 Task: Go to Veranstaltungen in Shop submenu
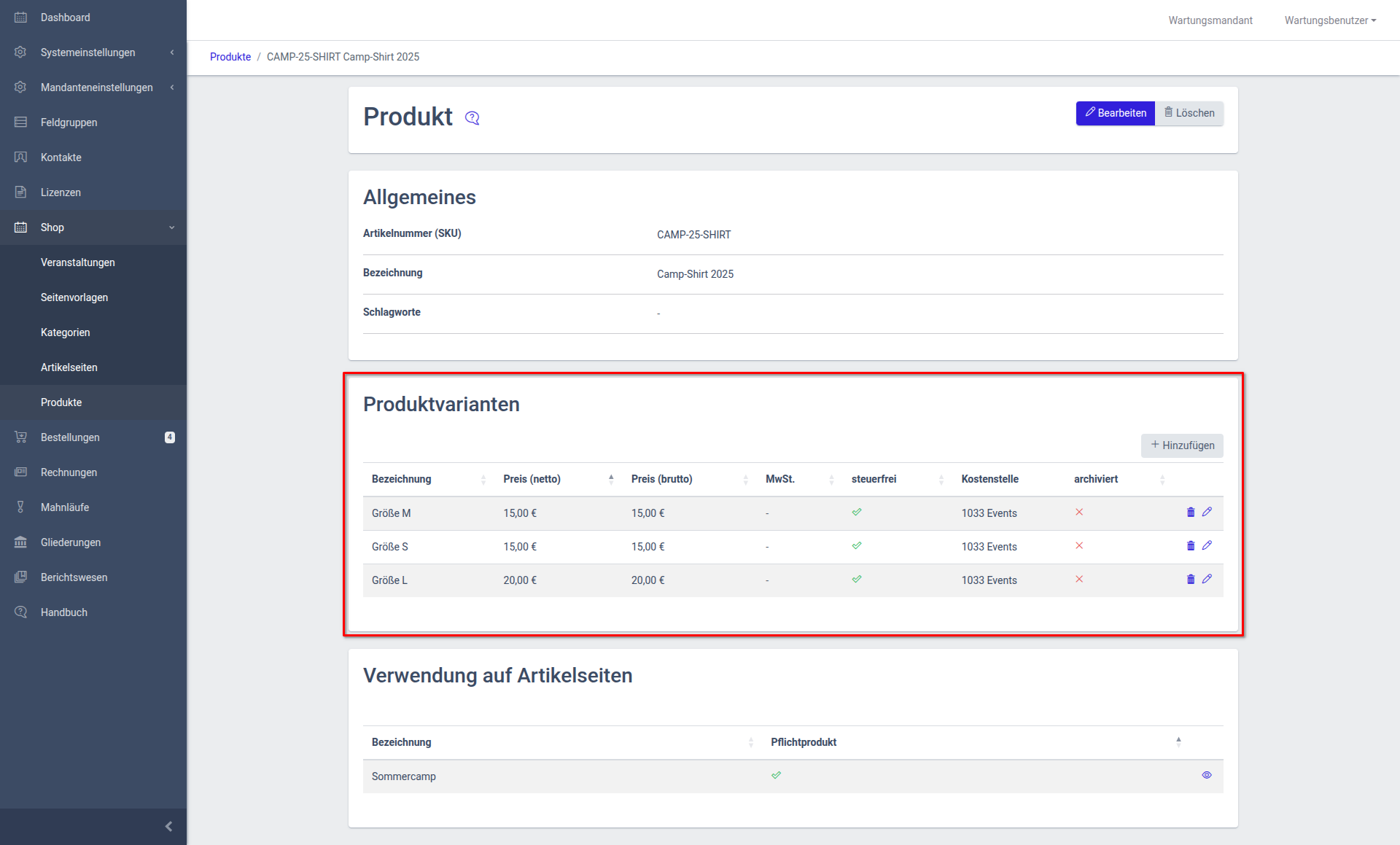click(78, 262)
